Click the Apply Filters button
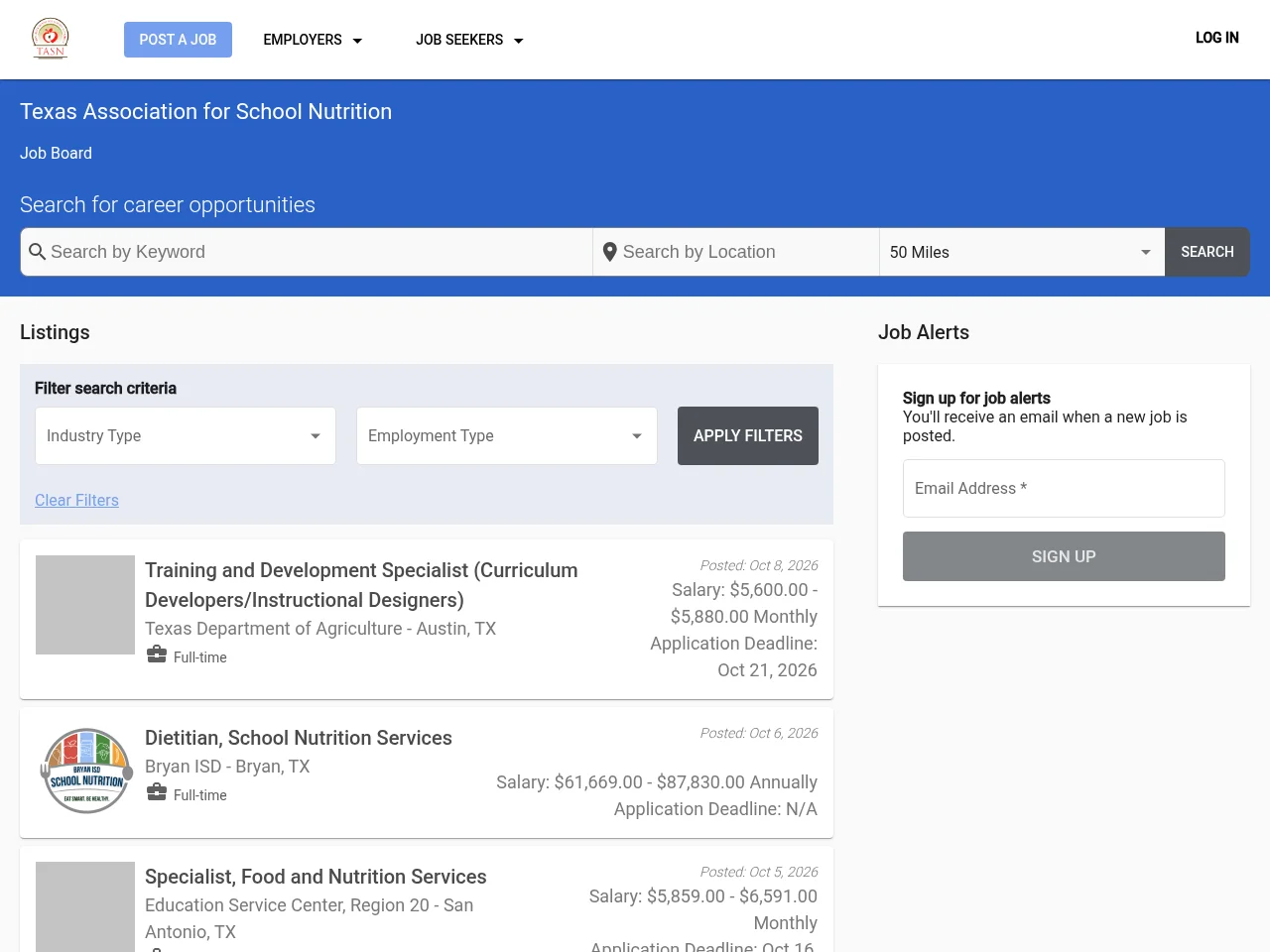 click(748, 435)
